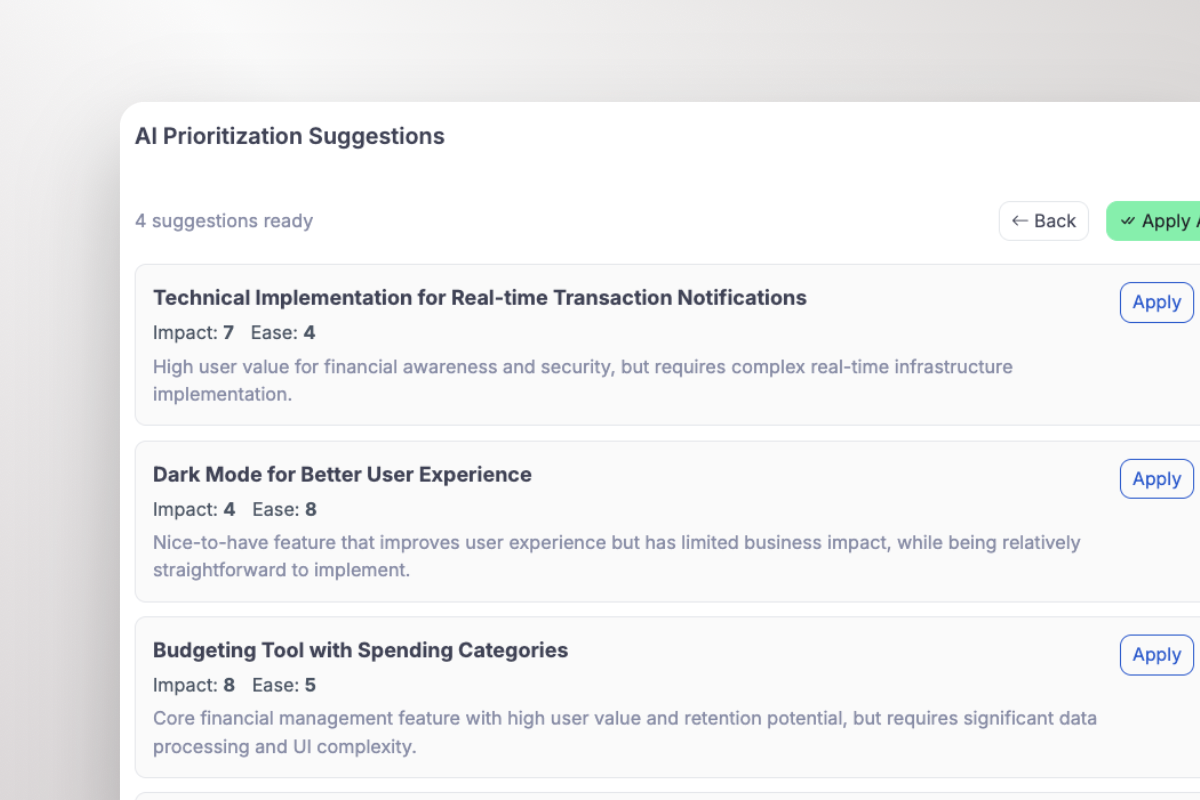Apply the Dark Mode suggestion
This screenshot has height=800, width=1200.
1156,479
